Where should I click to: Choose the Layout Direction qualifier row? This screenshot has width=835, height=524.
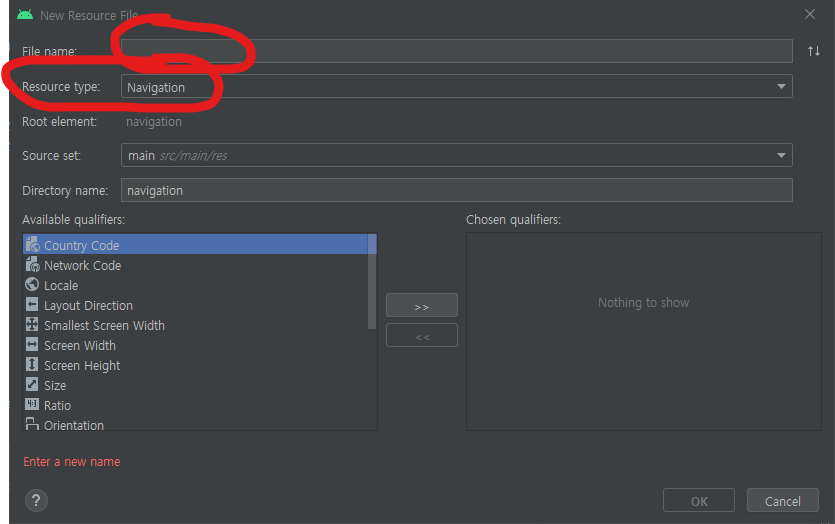click(x=196, y=305)
